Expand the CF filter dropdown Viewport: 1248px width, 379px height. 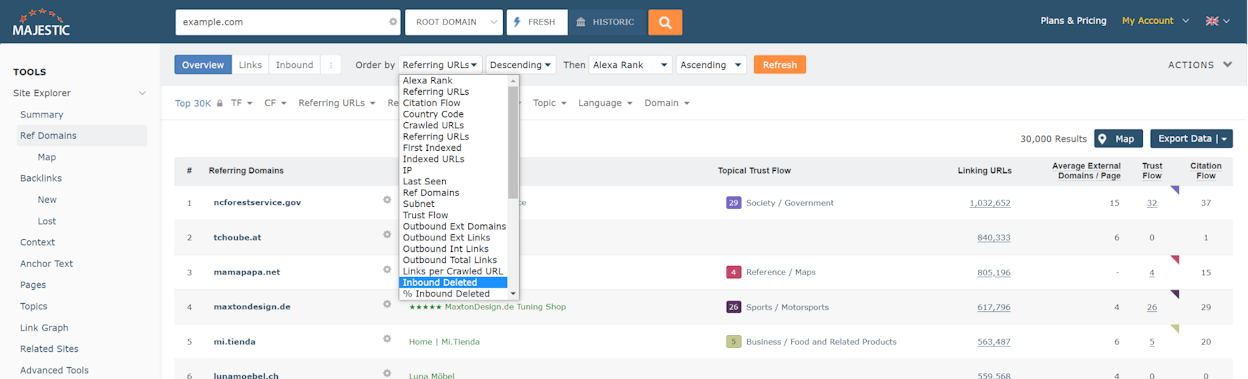[x=276, y=103]
